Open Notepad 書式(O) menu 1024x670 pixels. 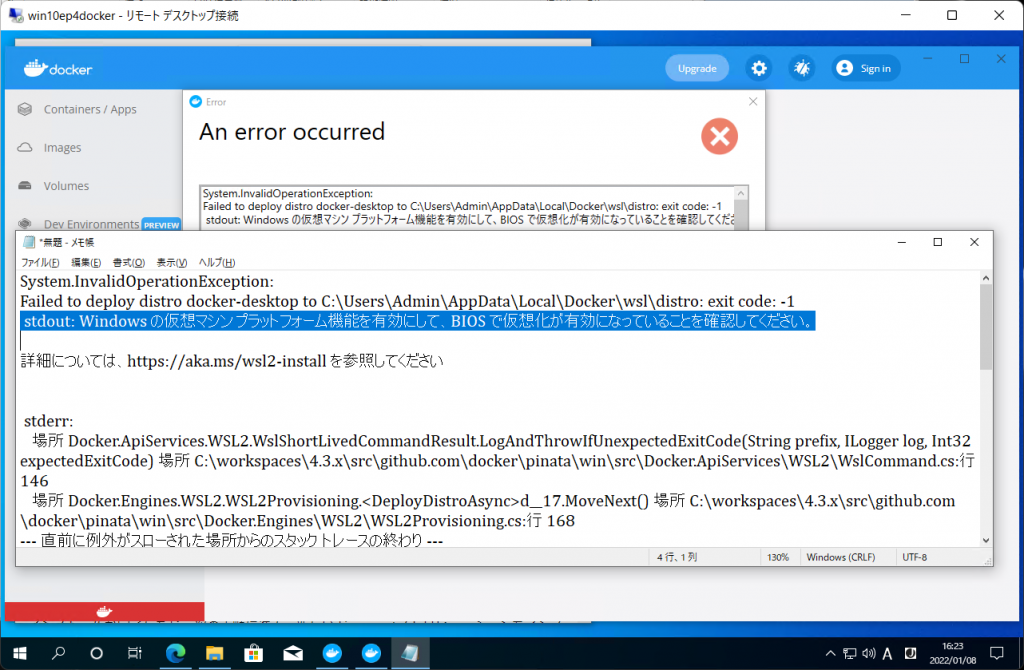(129, 263)
